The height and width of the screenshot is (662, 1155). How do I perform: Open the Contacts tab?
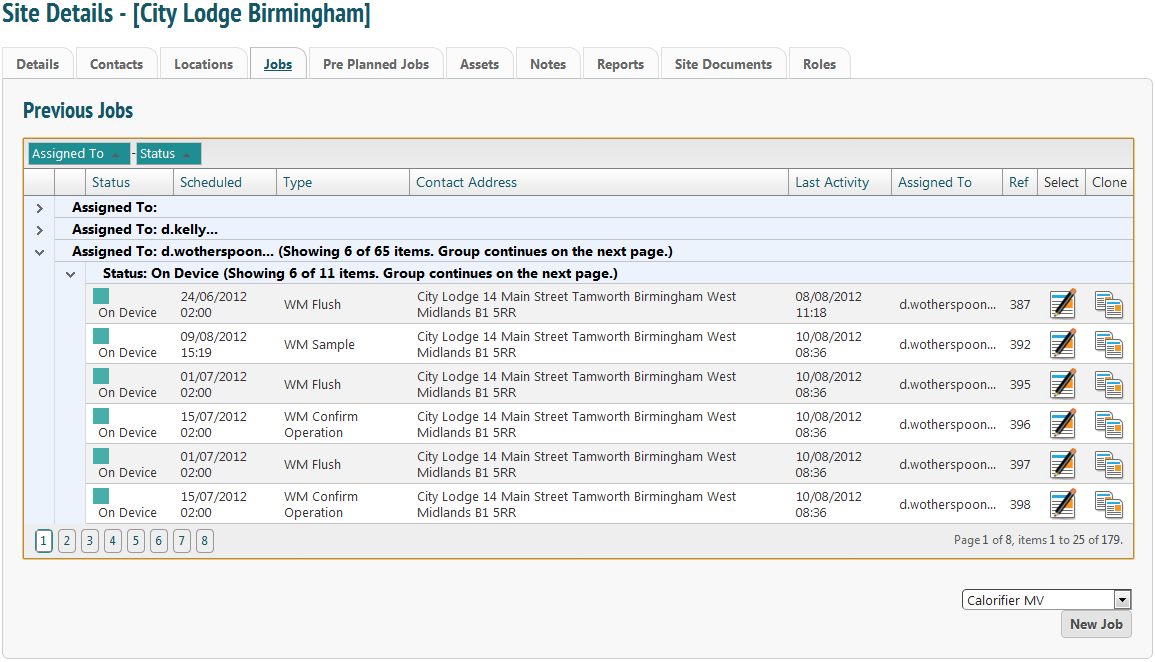[116, 64]
